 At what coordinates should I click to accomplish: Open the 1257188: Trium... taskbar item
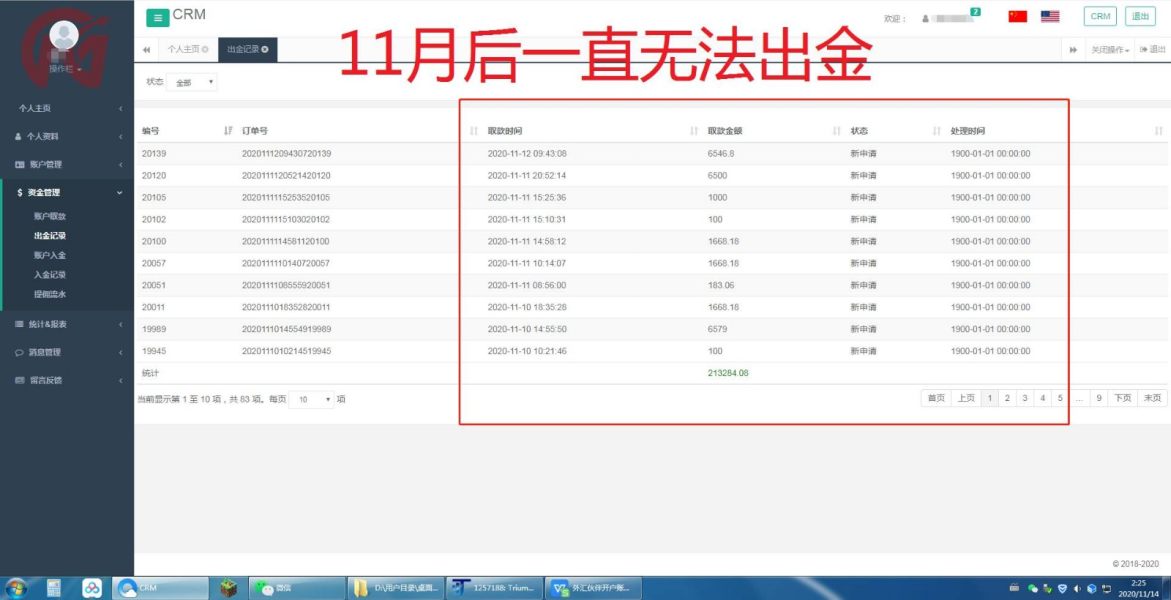(494, 588)
